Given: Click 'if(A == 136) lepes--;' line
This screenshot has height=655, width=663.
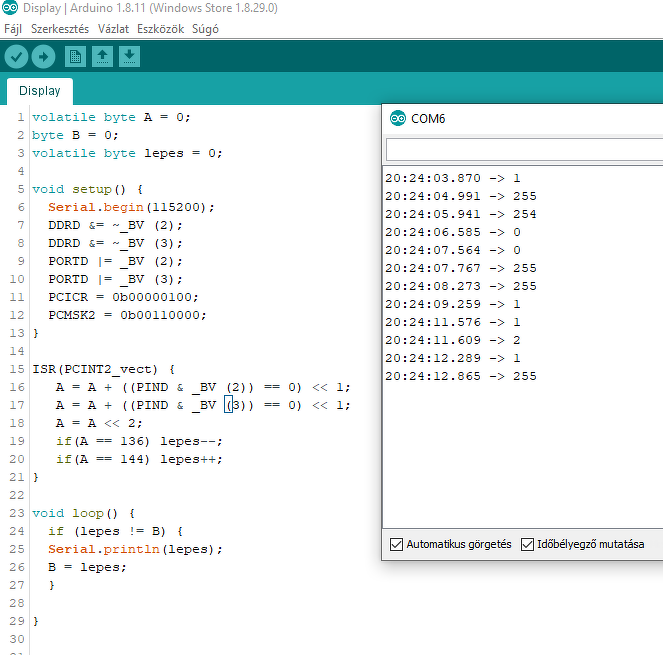Looking at the screenshot, I should [x=139, y=441].
